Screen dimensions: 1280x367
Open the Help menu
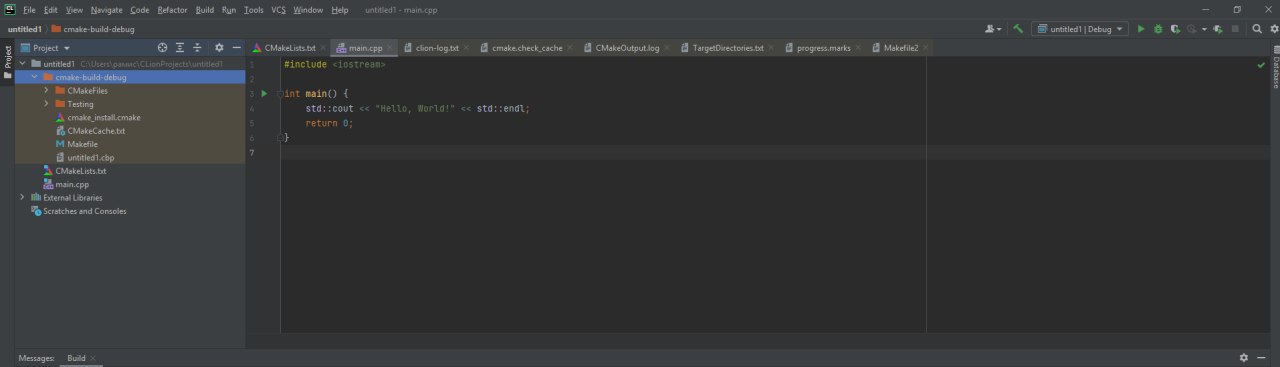pos(340,9)
